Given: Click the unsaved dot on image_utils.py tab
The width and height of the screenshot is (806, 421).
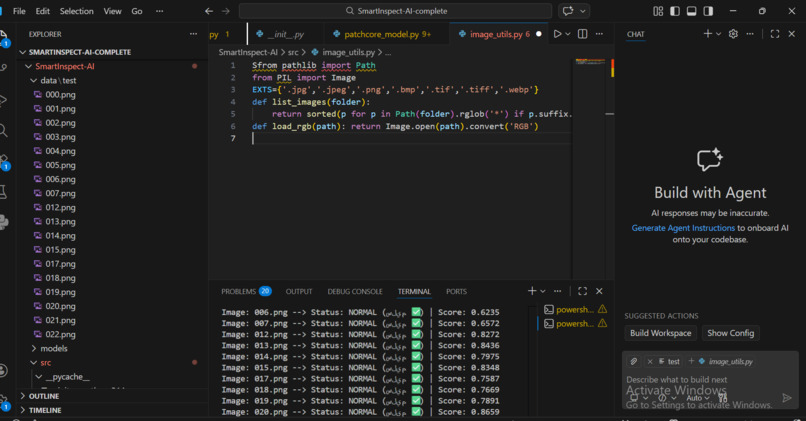Looking at the screenshot, I should (x=539, y=34).
